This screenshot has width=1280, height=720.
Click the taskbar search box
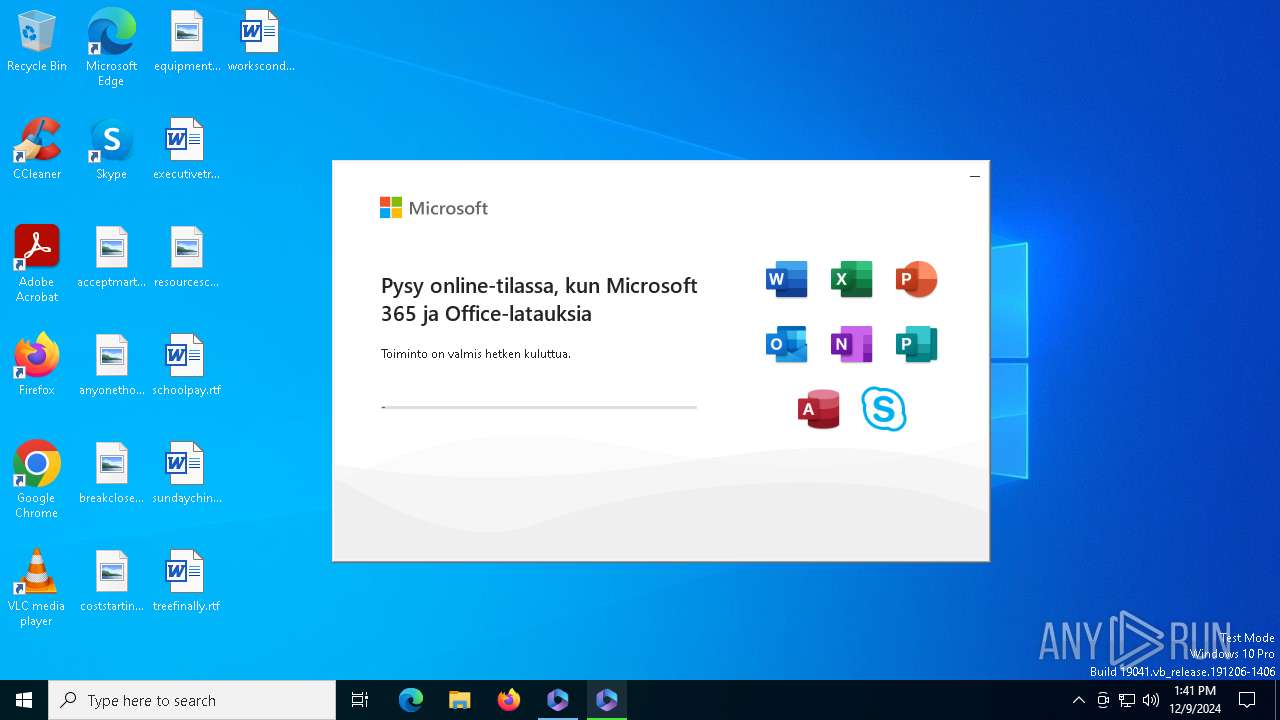pyautogui.click(x=192, y=700)
